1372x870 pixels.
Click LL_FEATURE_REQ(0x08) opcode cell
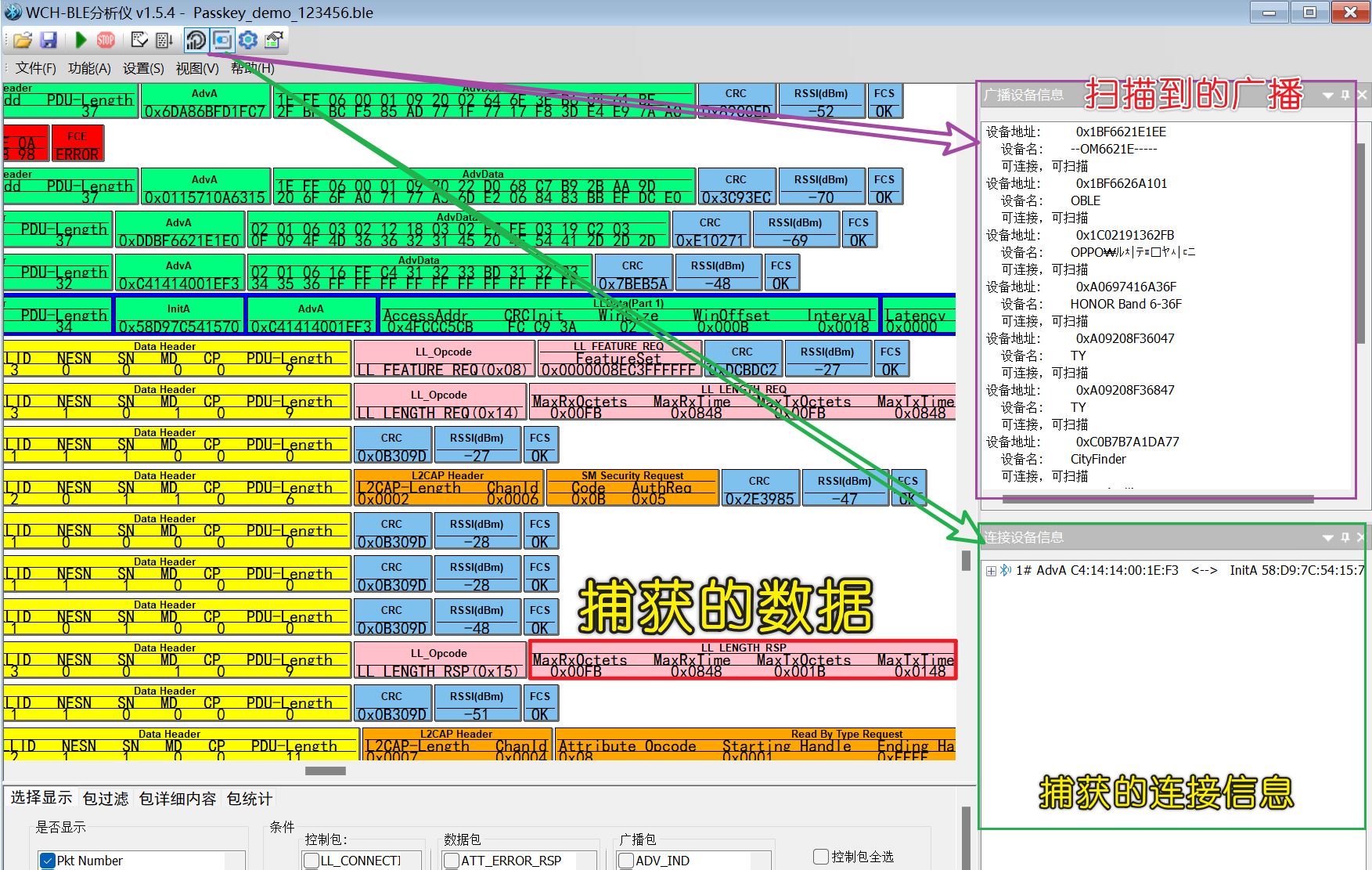(444, 359)
